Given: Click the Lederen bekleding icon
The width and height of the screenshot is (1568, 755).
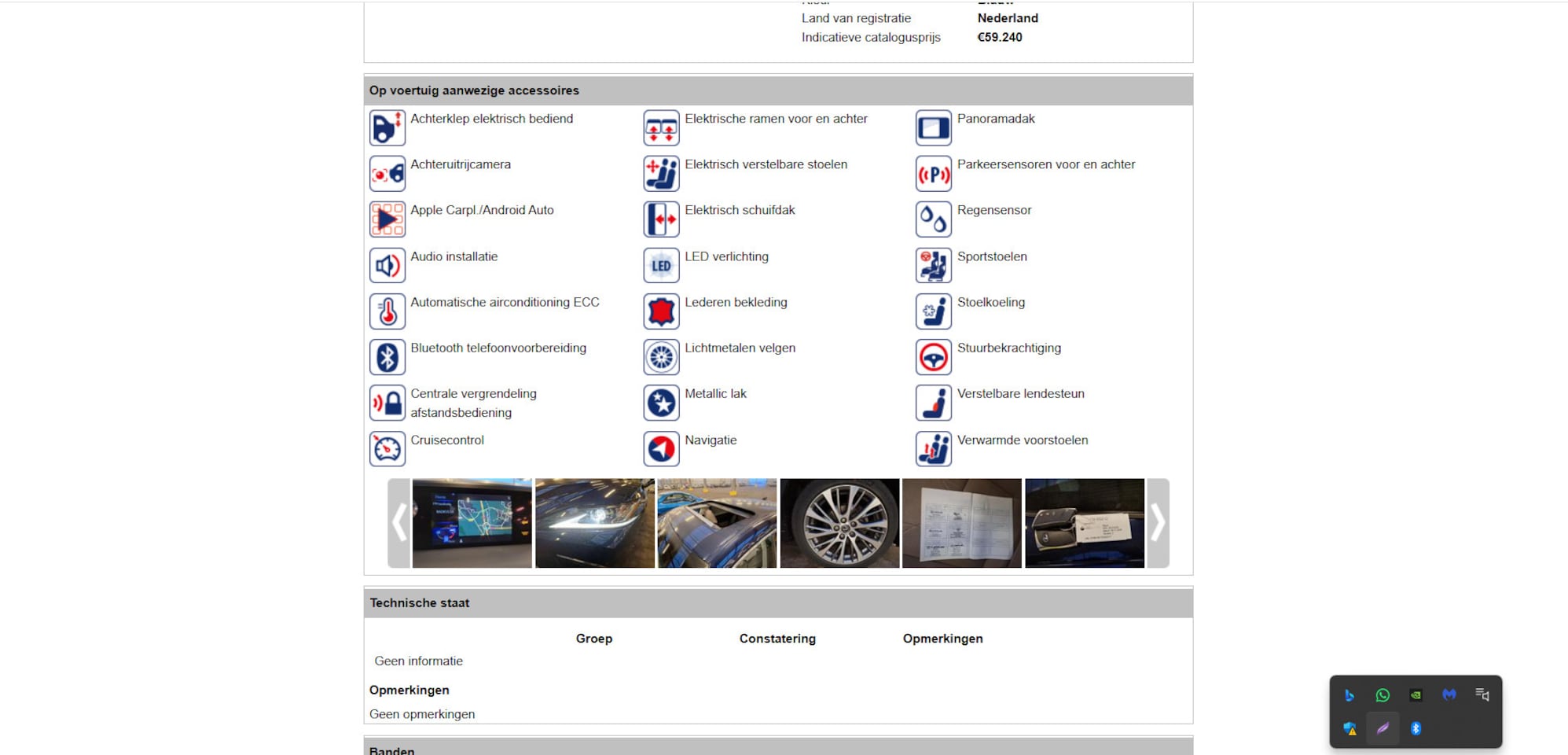Looking at the screenshot, I should pos(661,311).
